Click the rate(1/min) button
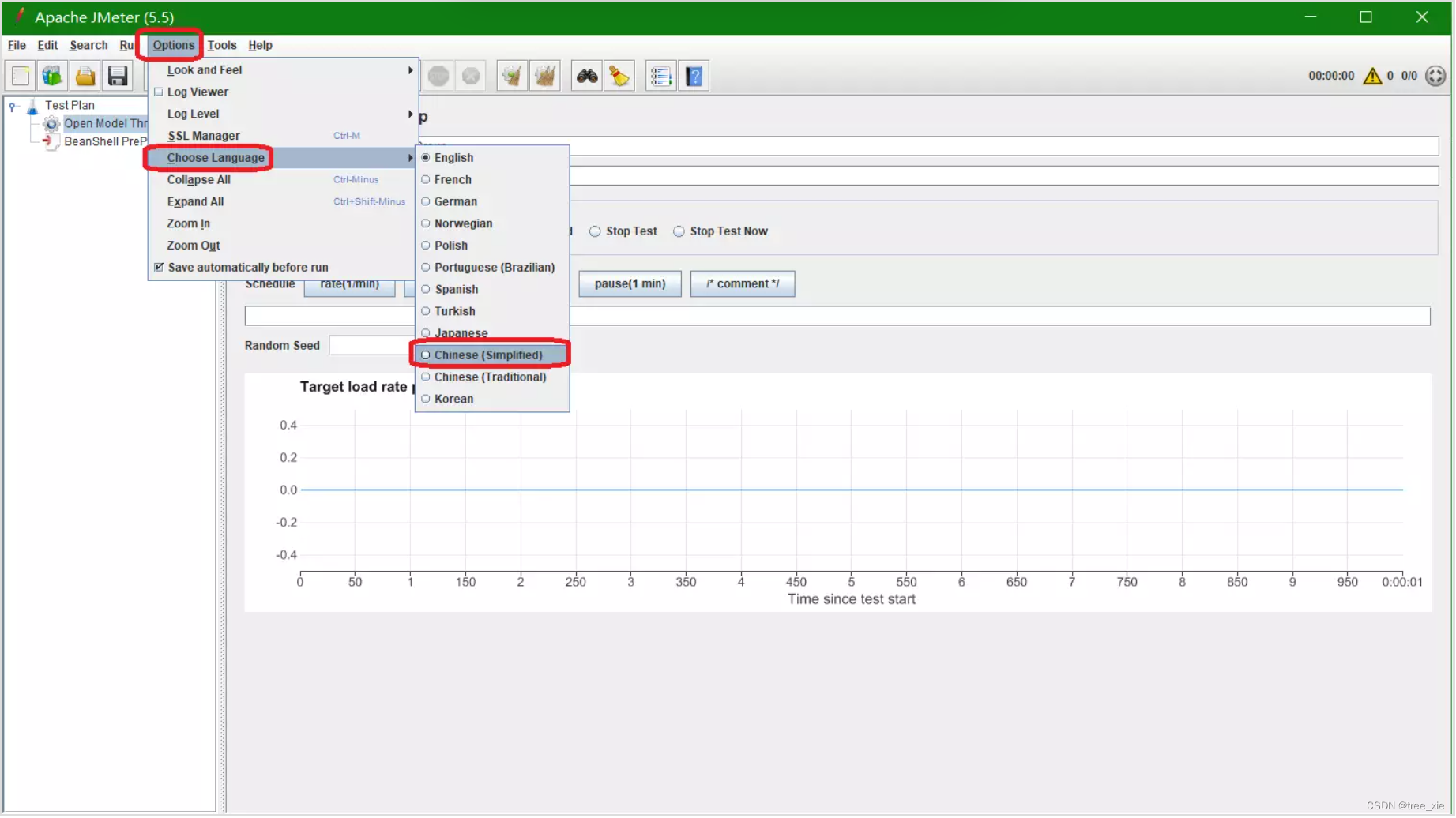 [349, 287]
